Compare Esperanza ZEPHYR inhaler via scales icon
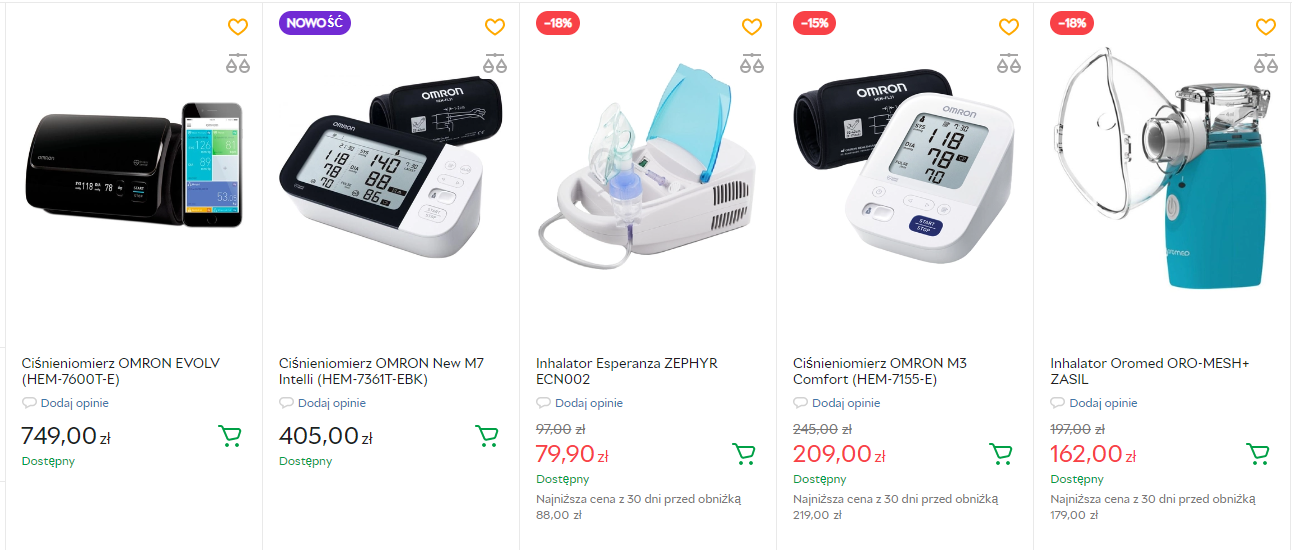This screenshot has height=550, width=1293. 751,64
